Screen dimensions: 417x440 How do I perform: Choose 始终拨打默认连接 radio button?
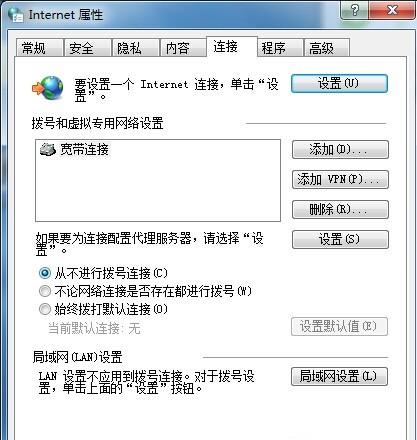(45, 309)
